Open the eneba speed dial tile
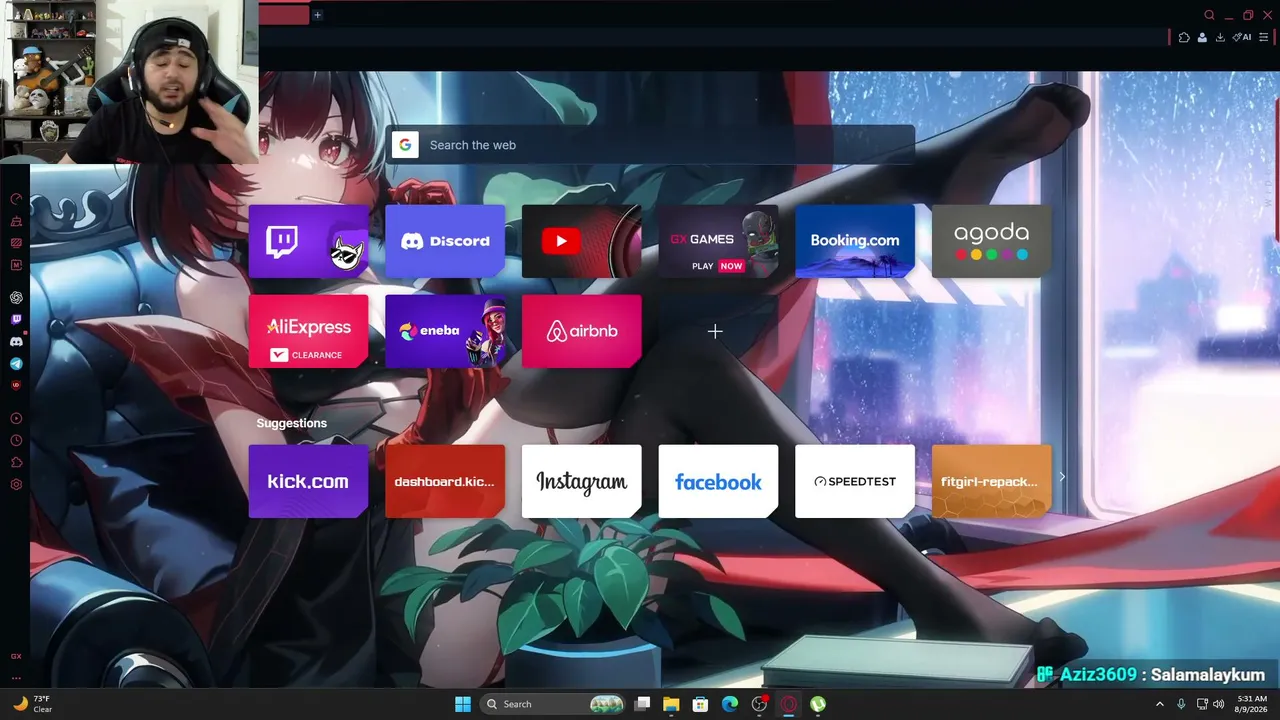Viewport: 1280px width, 720px height. click(x=445, y=331)
